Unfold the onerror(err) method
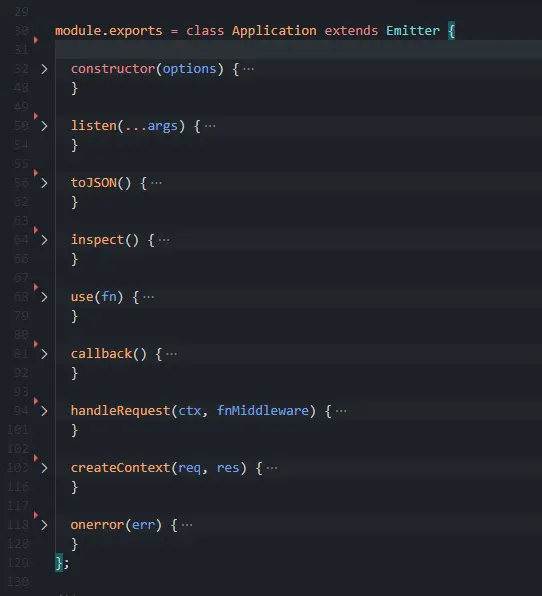542x596 pixels. (44, 525)
